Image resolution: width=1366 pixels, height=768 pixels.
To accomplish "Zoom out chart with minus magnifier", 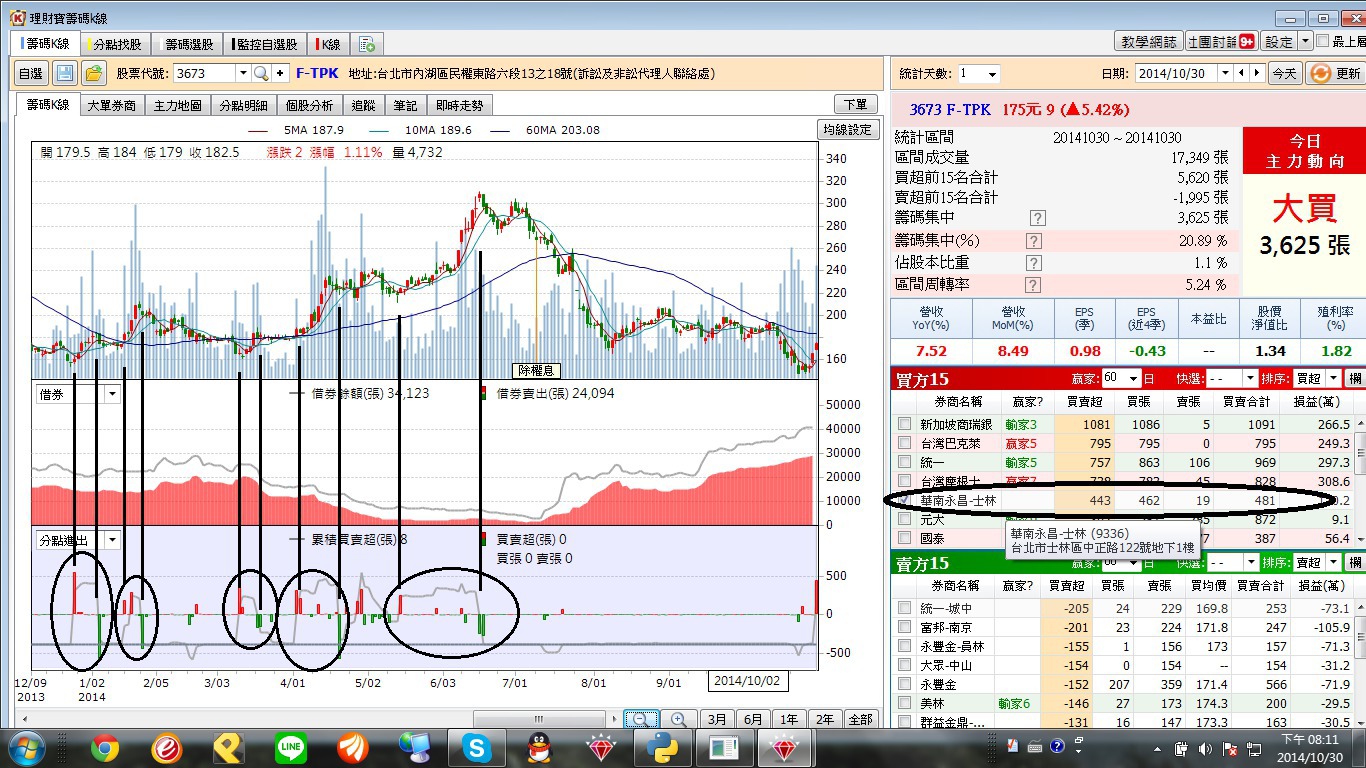I will (x=641, y=719).
